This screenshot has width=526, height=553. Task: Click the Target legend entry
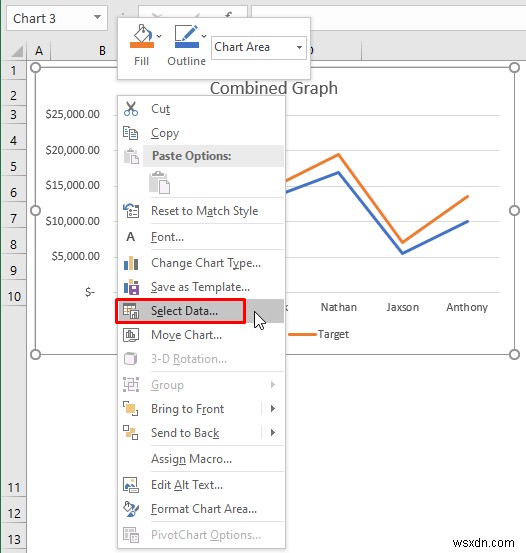click(319, 334)
